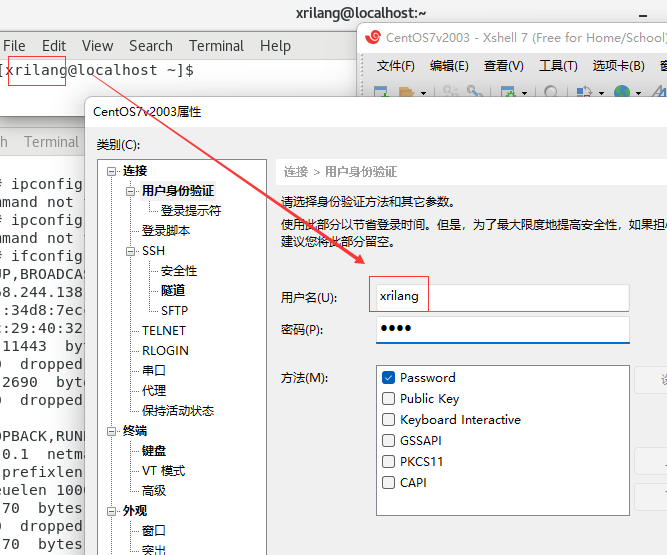The width and height of the screenshot is (667, 555).
Task: Open the 工具(T) menu in Xshell
Action: coord(558,66)
